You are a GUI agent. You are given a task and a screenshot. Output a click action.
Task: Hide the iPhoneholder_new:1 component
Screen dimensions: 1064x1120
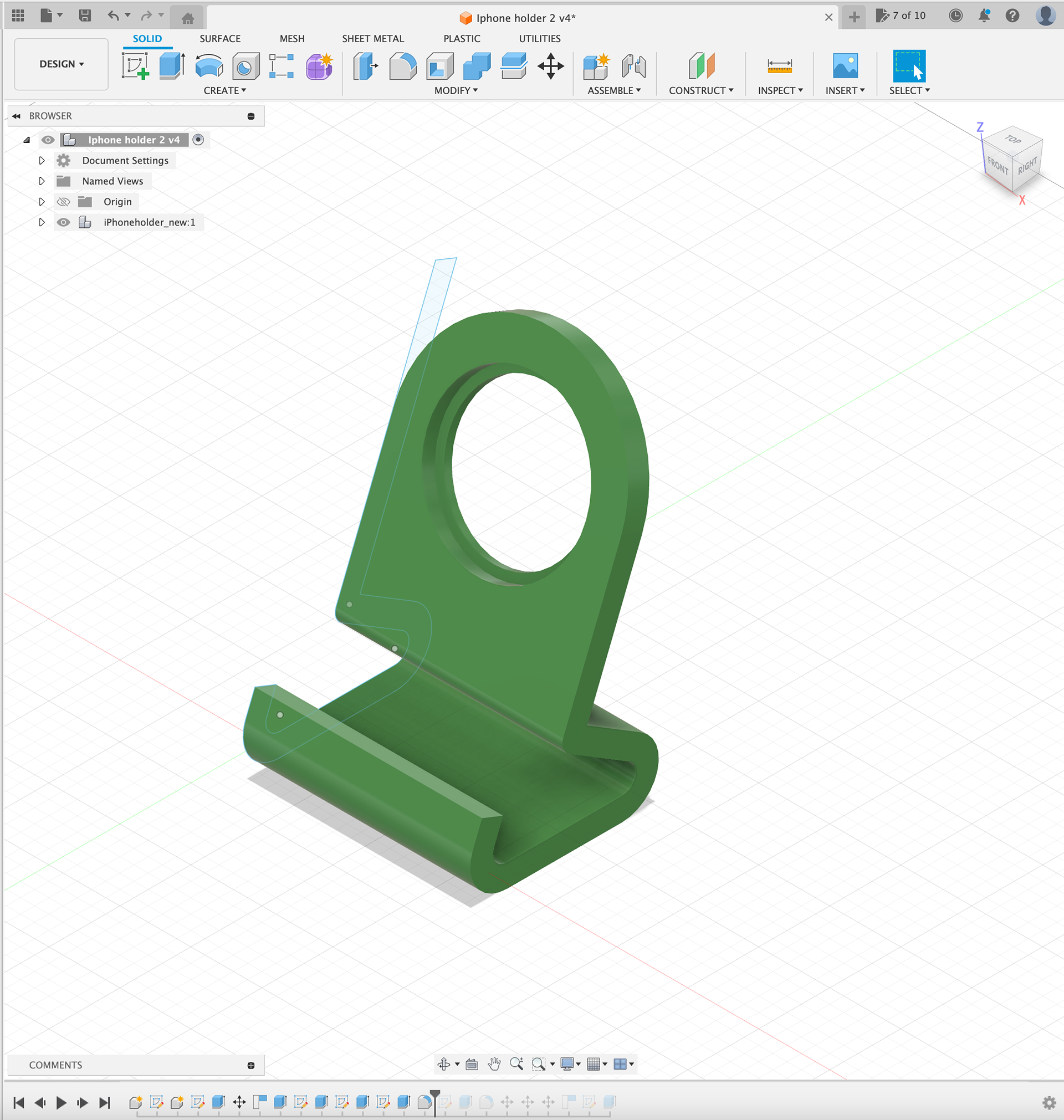64,222
